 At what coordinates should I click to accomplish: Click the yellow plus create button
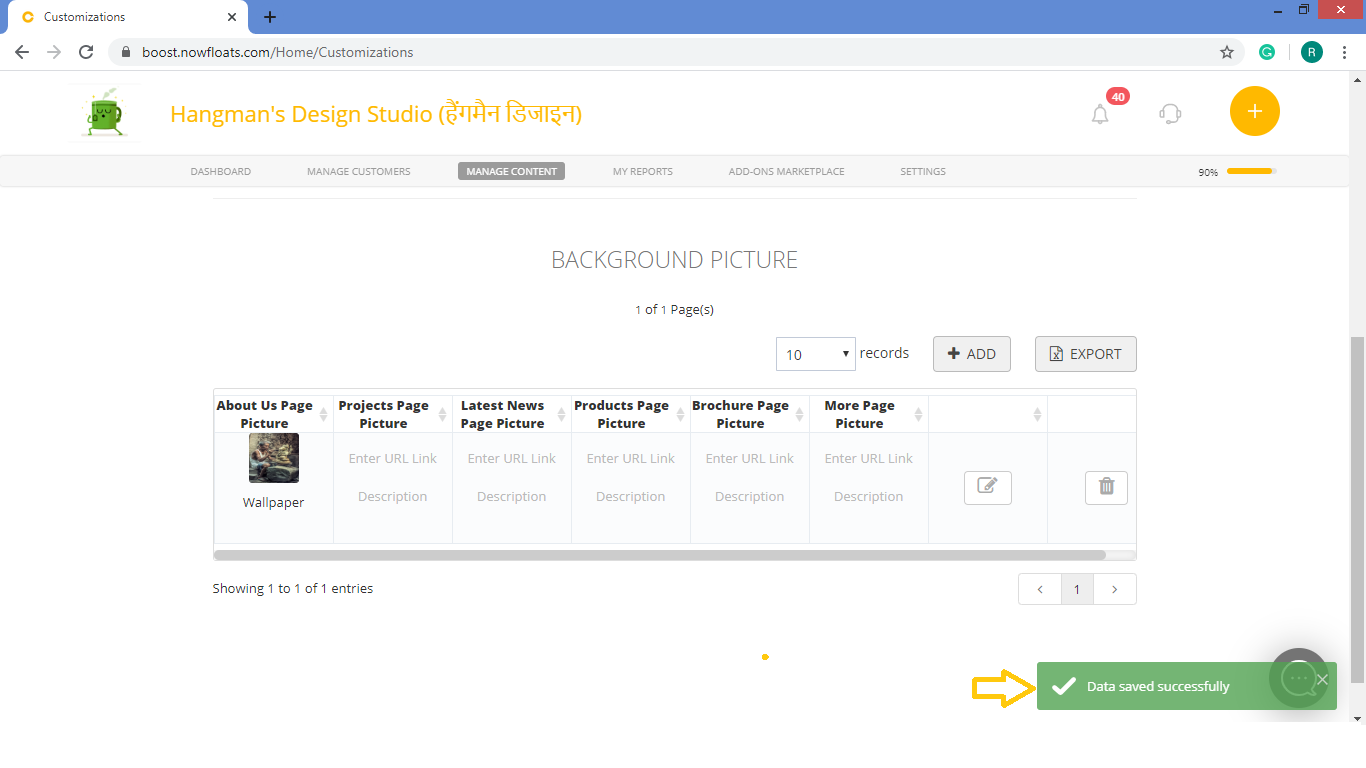click(x=1255, y=111)
